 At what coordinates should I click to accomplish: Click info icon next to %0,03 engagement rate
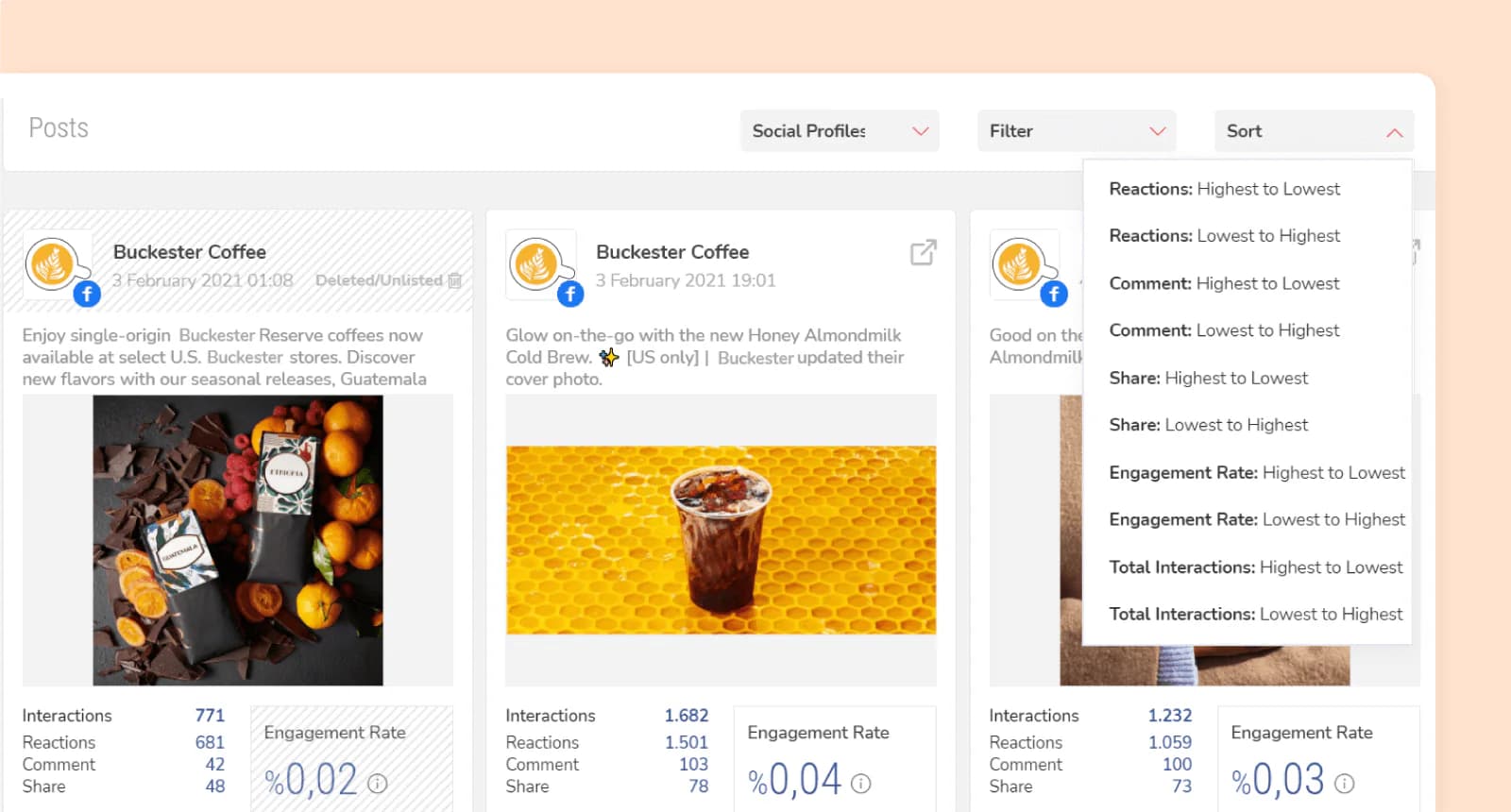click(x=1345, y=783)
